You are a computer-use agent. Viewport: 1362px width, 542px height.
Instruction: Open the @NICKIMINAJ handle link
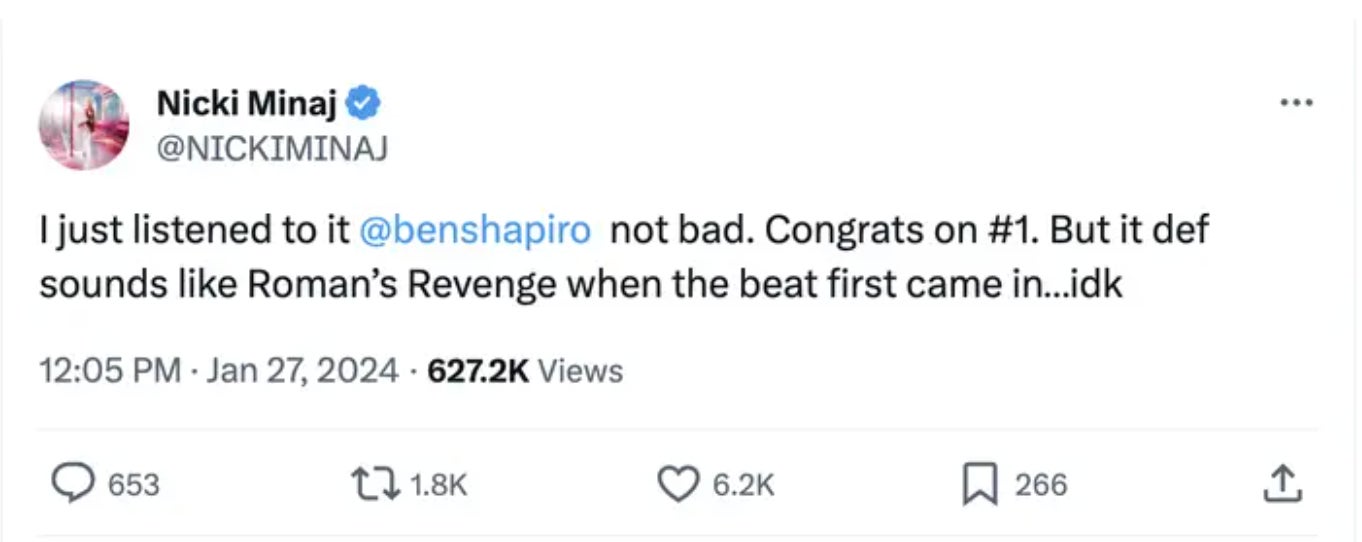pos(272,149)
